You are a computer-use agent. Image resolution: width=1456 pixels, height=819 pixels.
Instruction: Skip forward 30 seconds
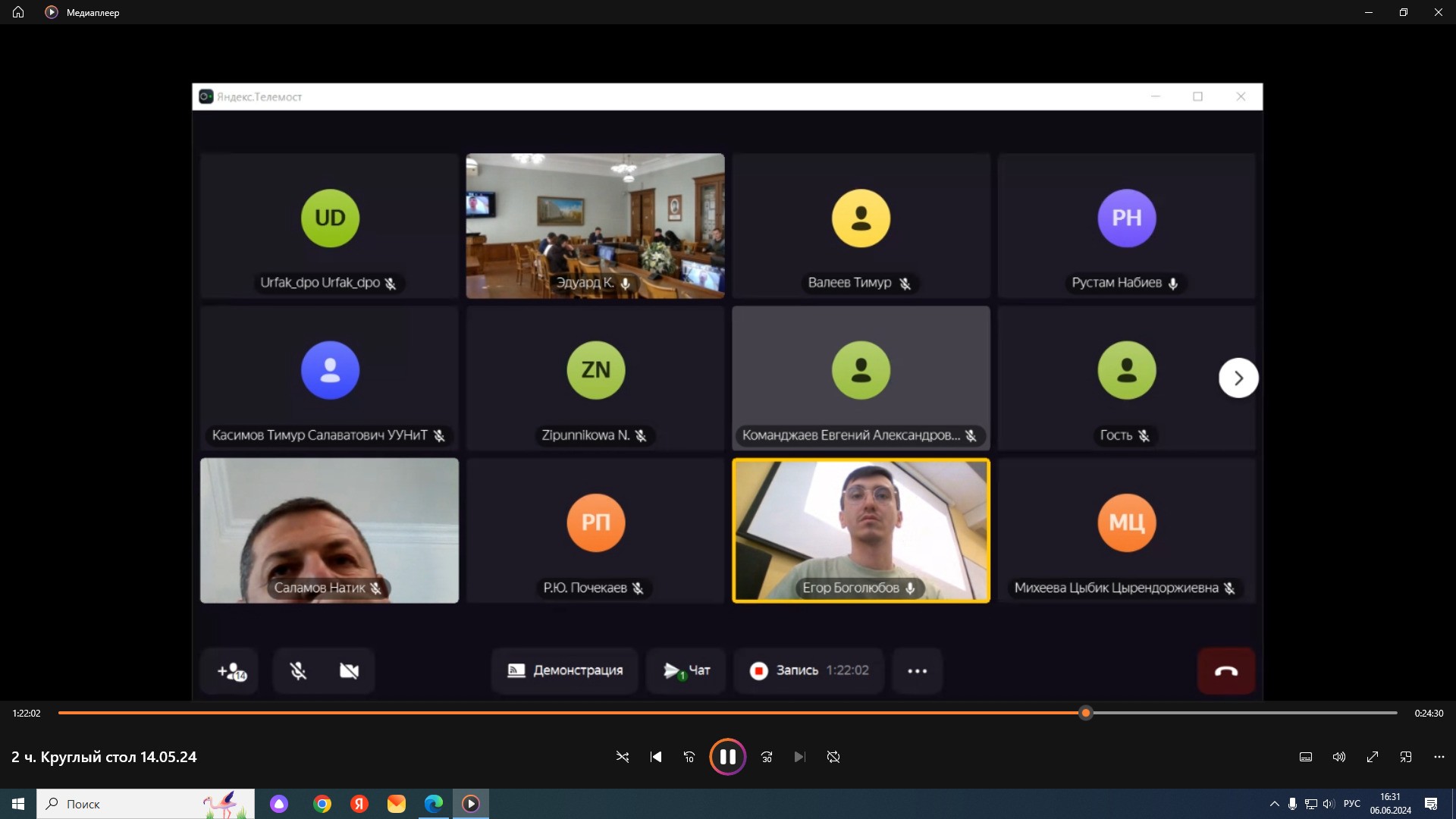click(767, 757)
